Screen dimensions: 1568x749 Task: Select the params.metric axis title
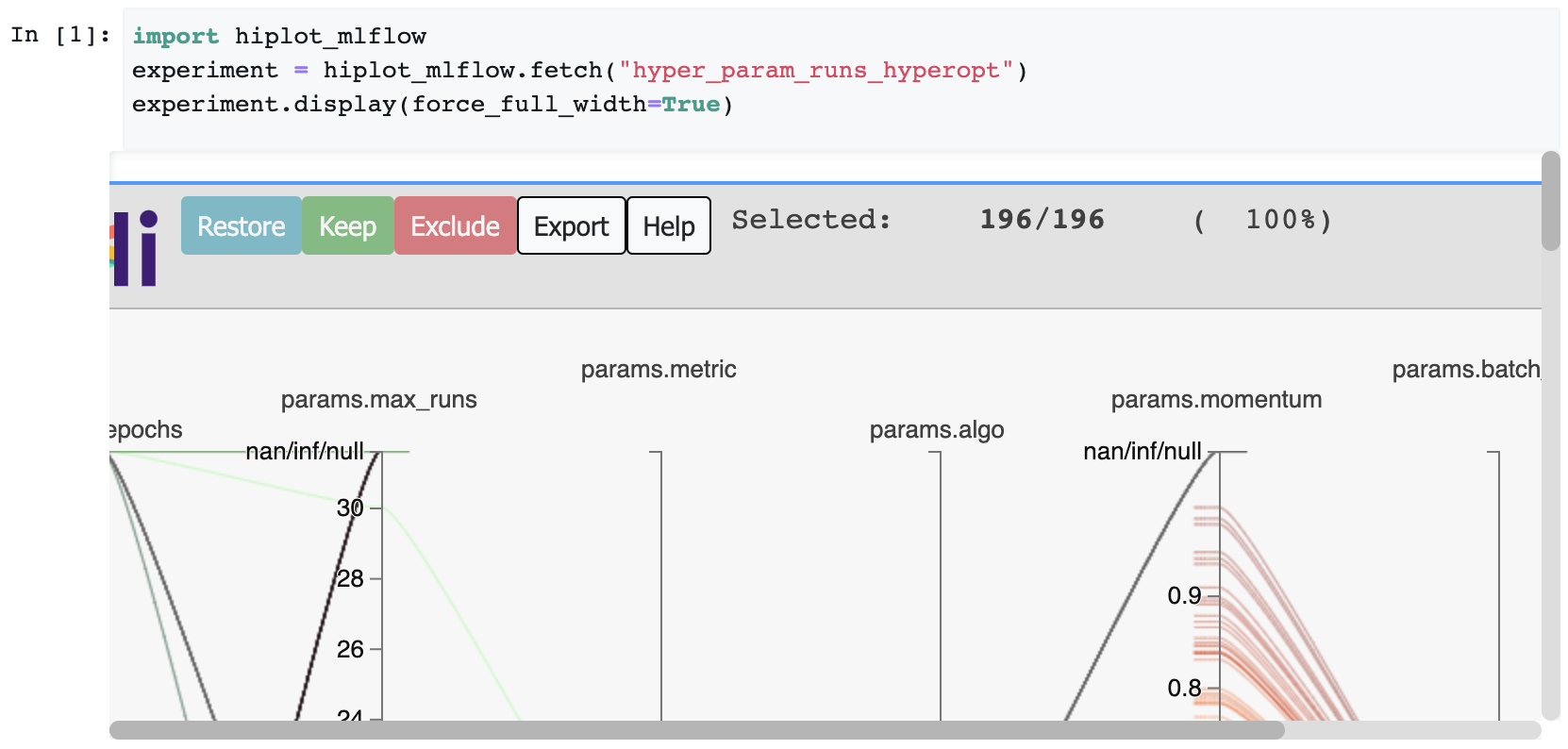[658, 370]
